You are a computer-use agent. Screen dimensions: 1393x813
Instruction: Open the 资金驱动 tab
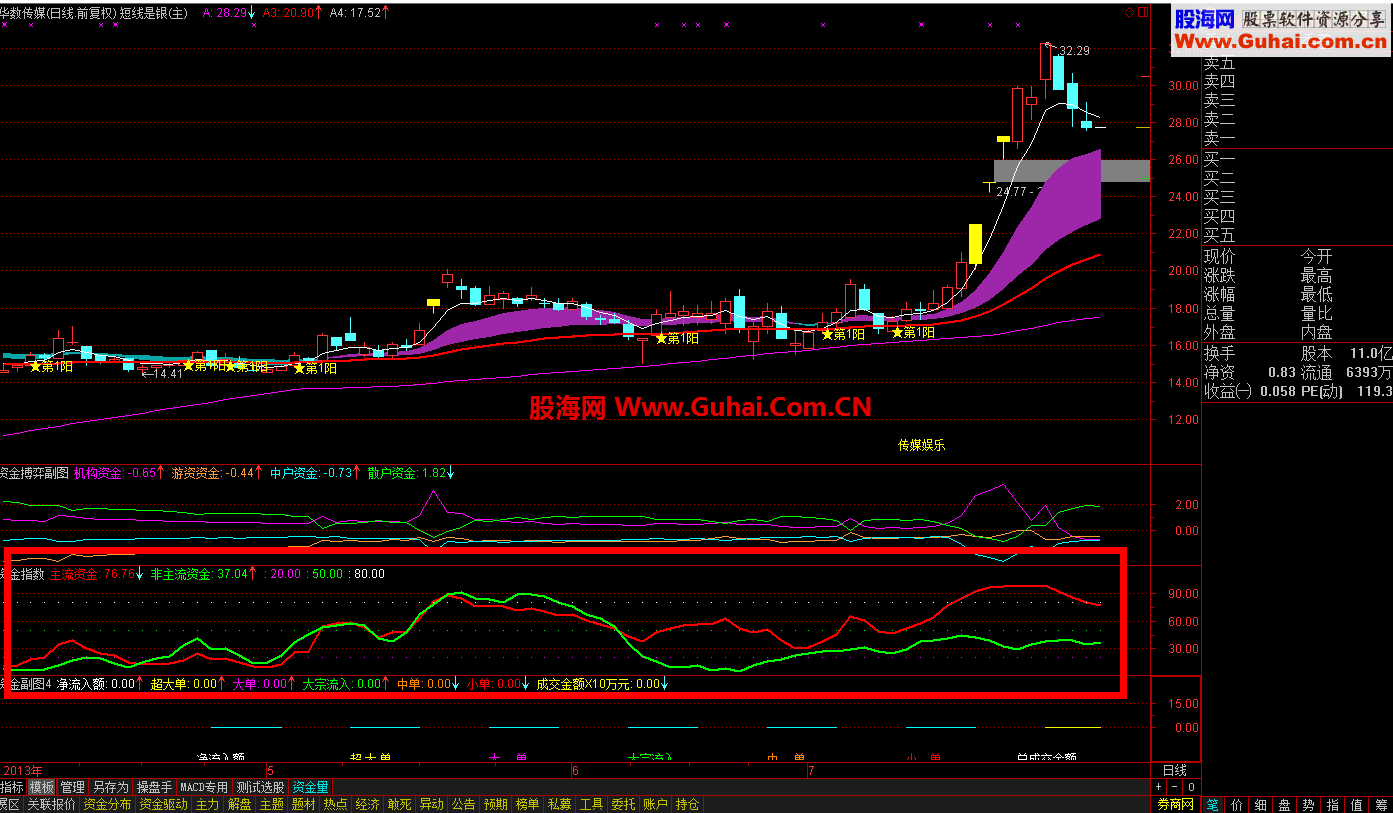click(163, 804)
